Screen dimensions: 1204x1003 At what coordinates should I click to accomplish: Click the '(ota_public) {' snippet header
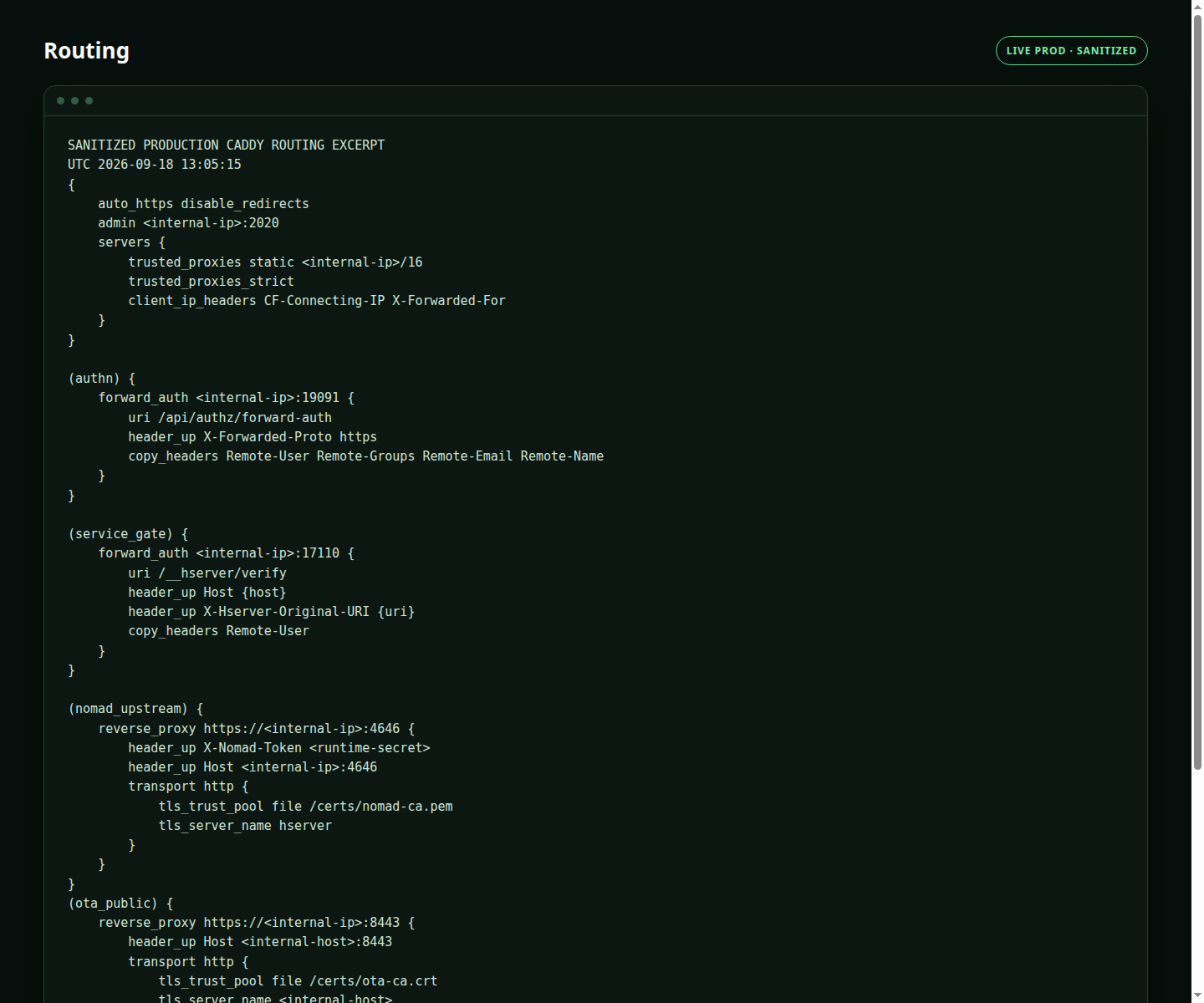point(120,904)
